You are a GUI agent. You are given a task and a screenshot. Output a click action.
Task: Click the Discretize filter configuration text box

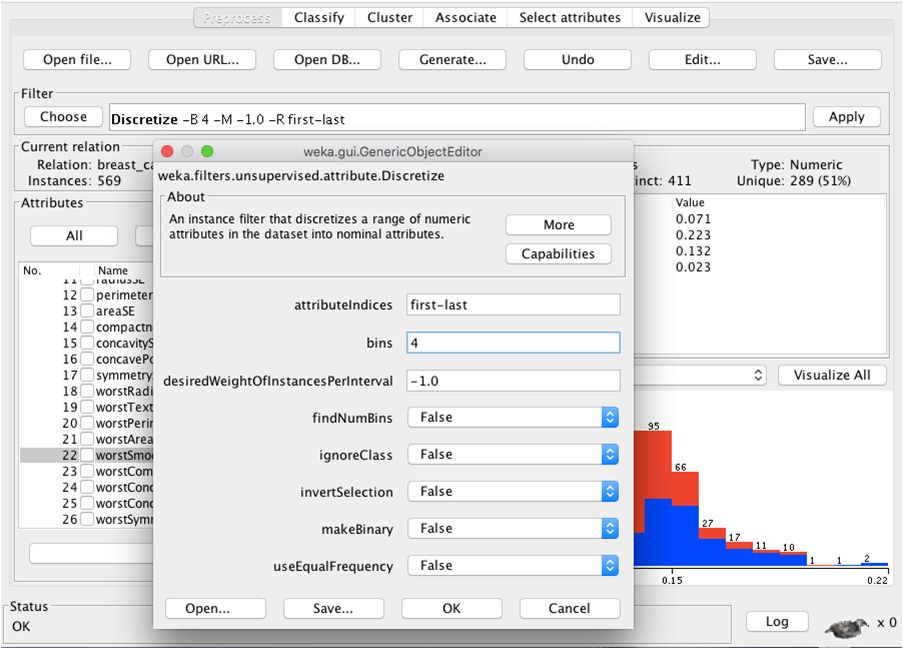(x=457, y=118)
